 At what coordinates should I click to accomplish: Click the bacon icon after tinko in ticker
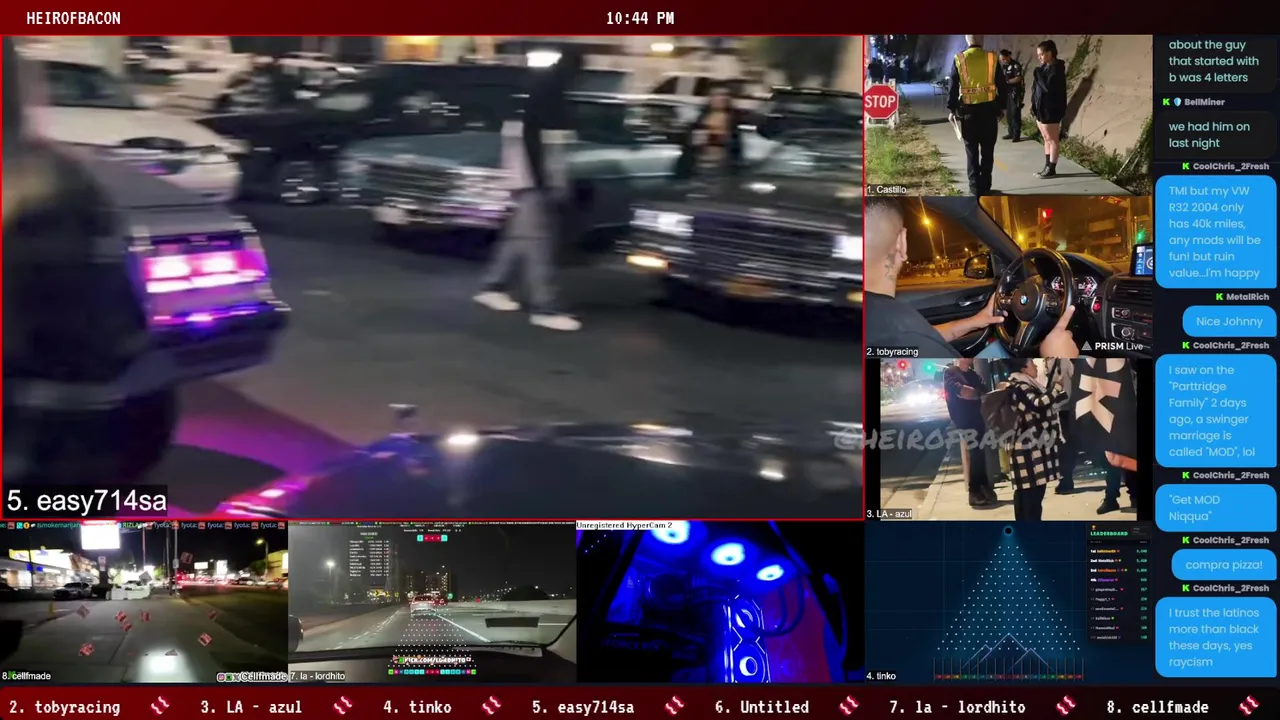coord(491,706)
